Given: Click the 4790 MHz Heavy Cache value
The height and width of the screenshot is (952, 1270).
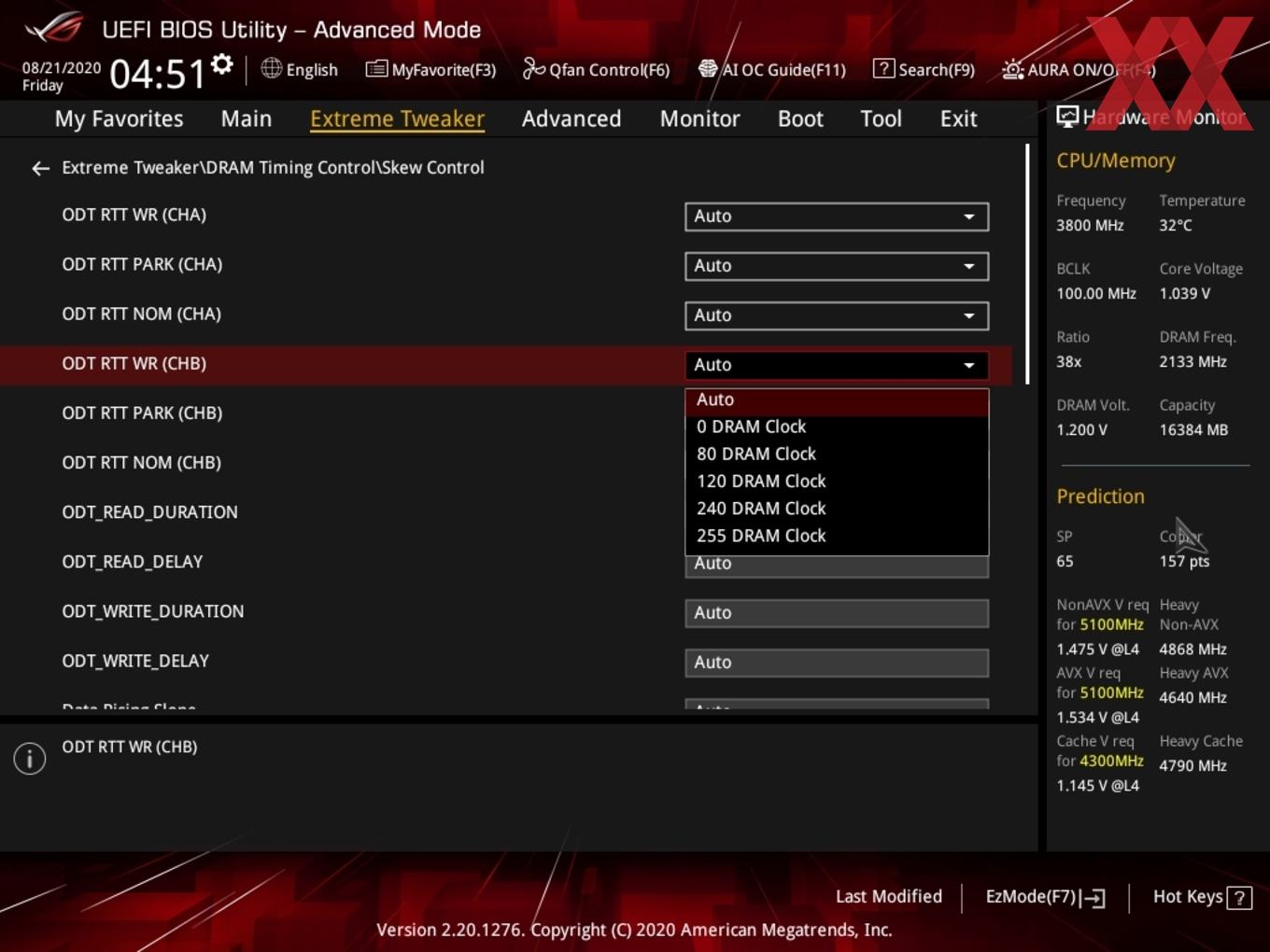Looking at the screenshot, I should coord(1192,766).
